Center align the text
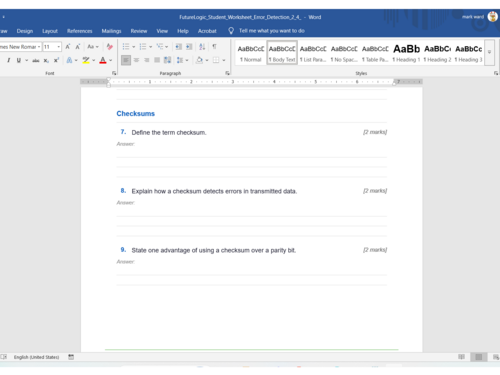This screenshot has width=500, height=375. (x=136, y=60)
